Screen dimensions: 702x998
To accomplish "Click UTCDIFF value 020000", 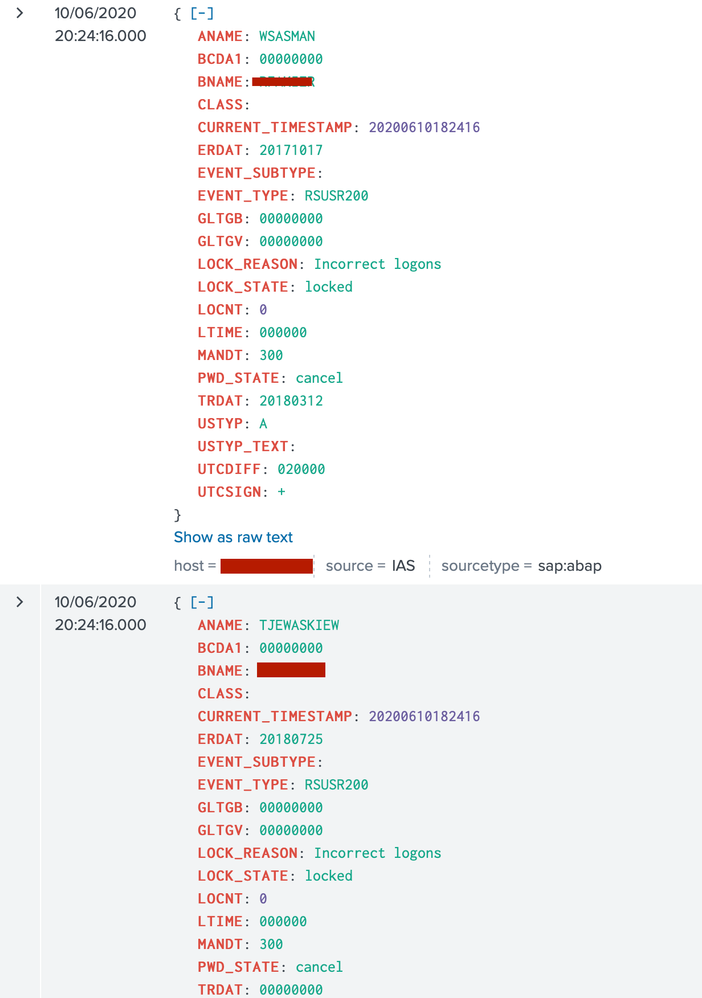I will [x=301, y=469].
